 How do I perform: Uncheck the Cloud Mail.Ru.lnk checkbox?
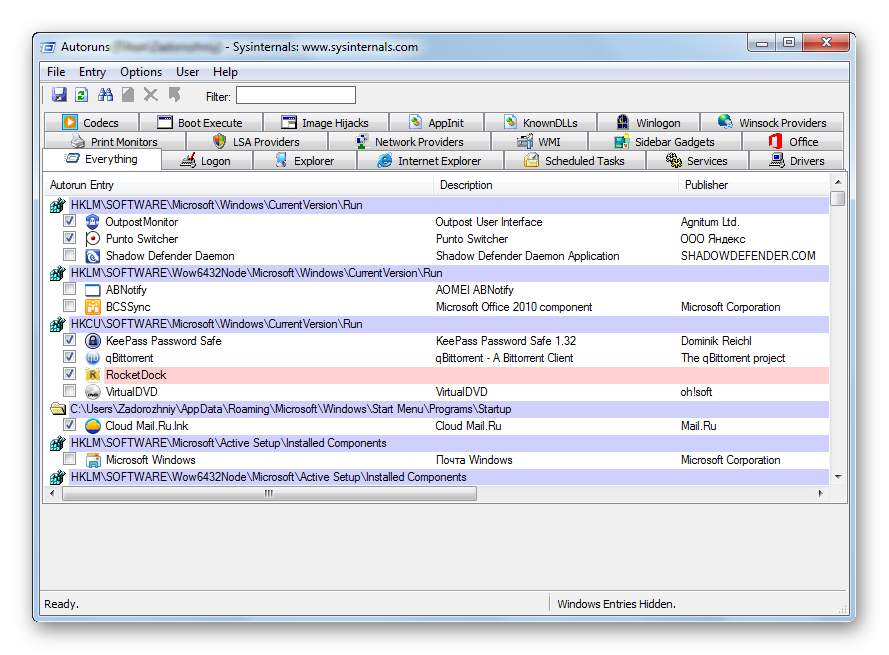tap(69, 425)
